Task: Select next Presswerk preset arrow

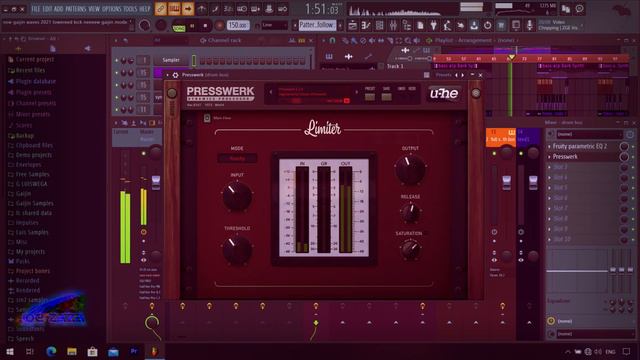Action: [462, 75]
